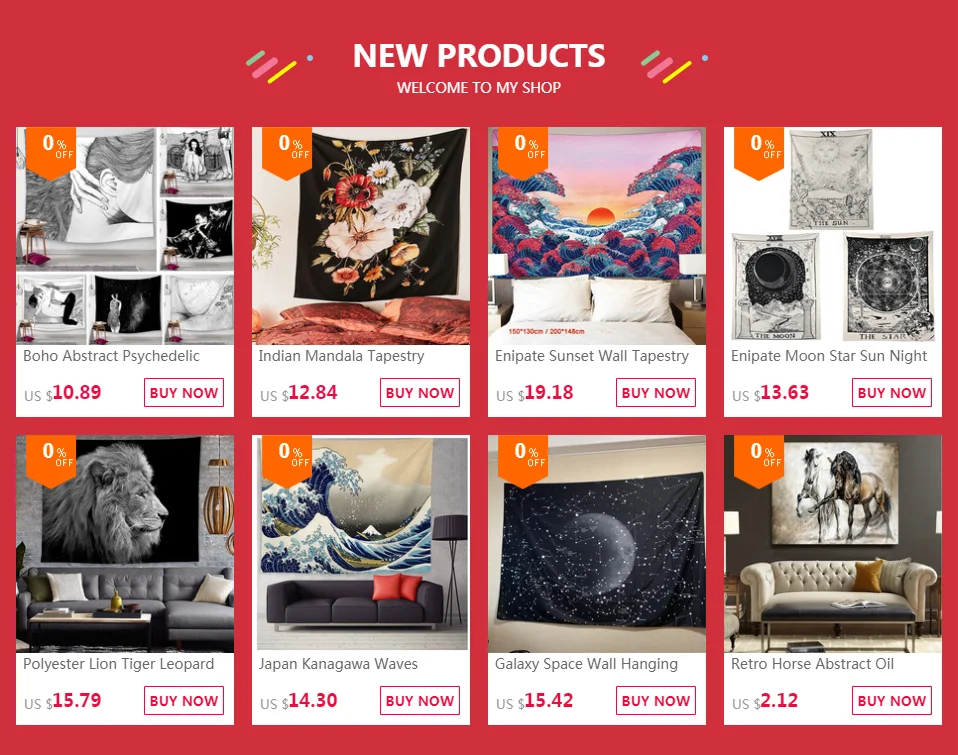Open the Boho abstract sketch collage image
This screenshot has width=958, height=755.
click(125, 236)
